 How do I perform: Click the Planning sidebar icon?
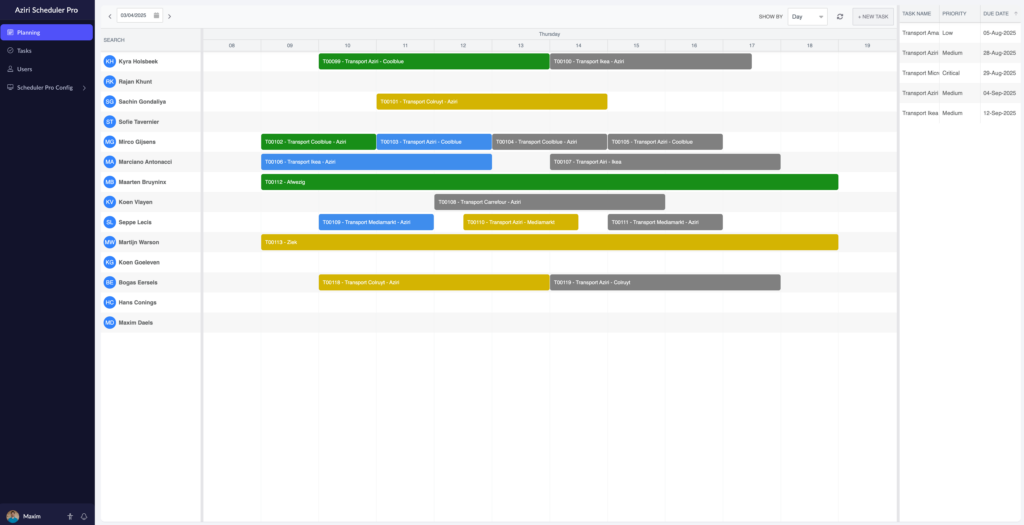click(x=10, y=32)
